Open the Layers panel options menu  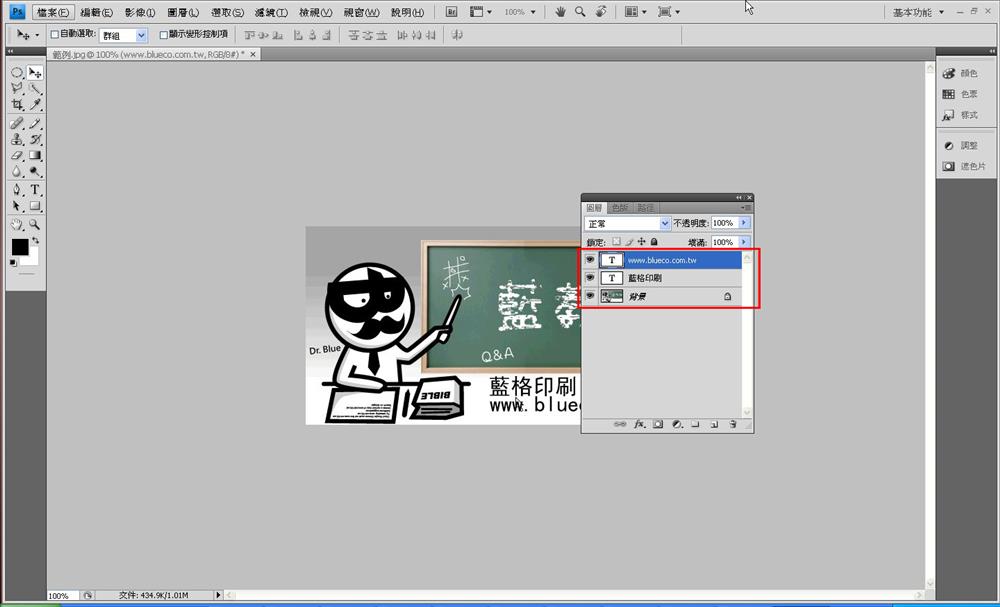pyautogui.click(x=747, y=208)
